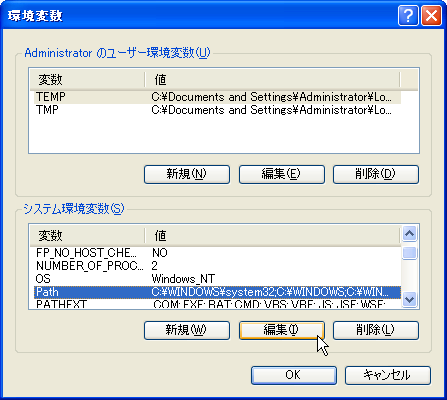Click 新規(N) button for user variables
The image size is (447, 400).
click(187, 174)
